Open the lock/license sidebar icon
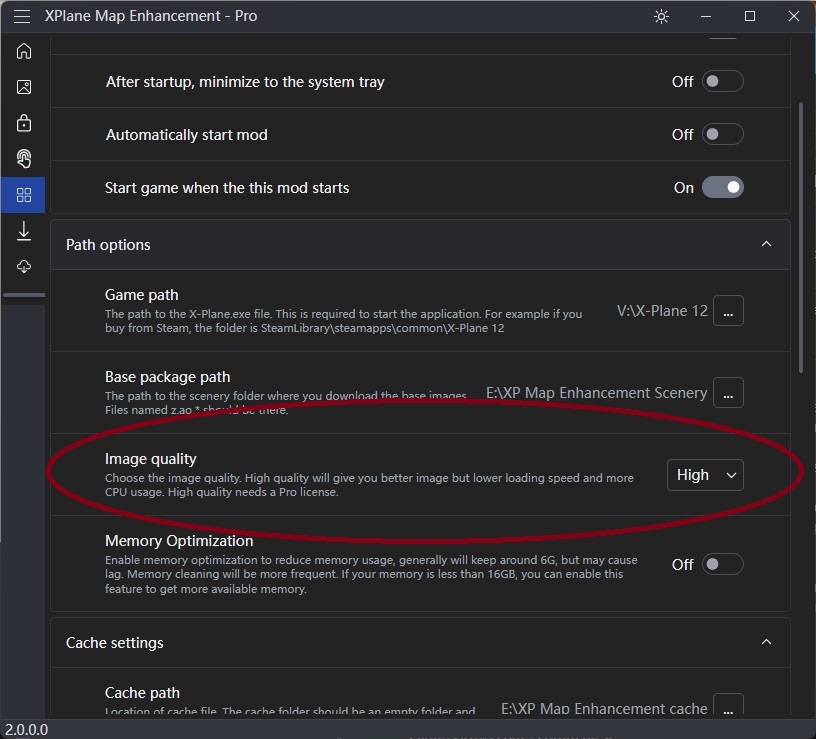Viewport: 816px width, 739px height. [x=24, y=123]
